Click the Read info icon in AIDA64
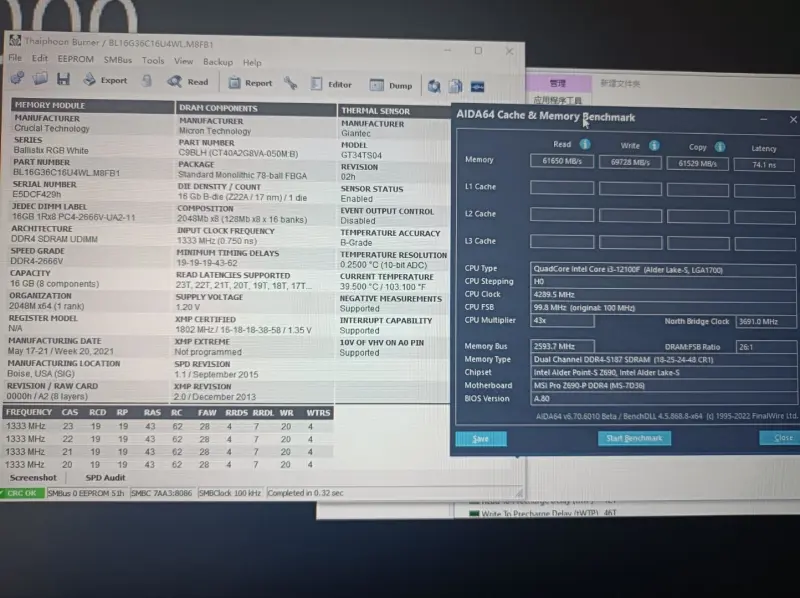 [585, 144]
